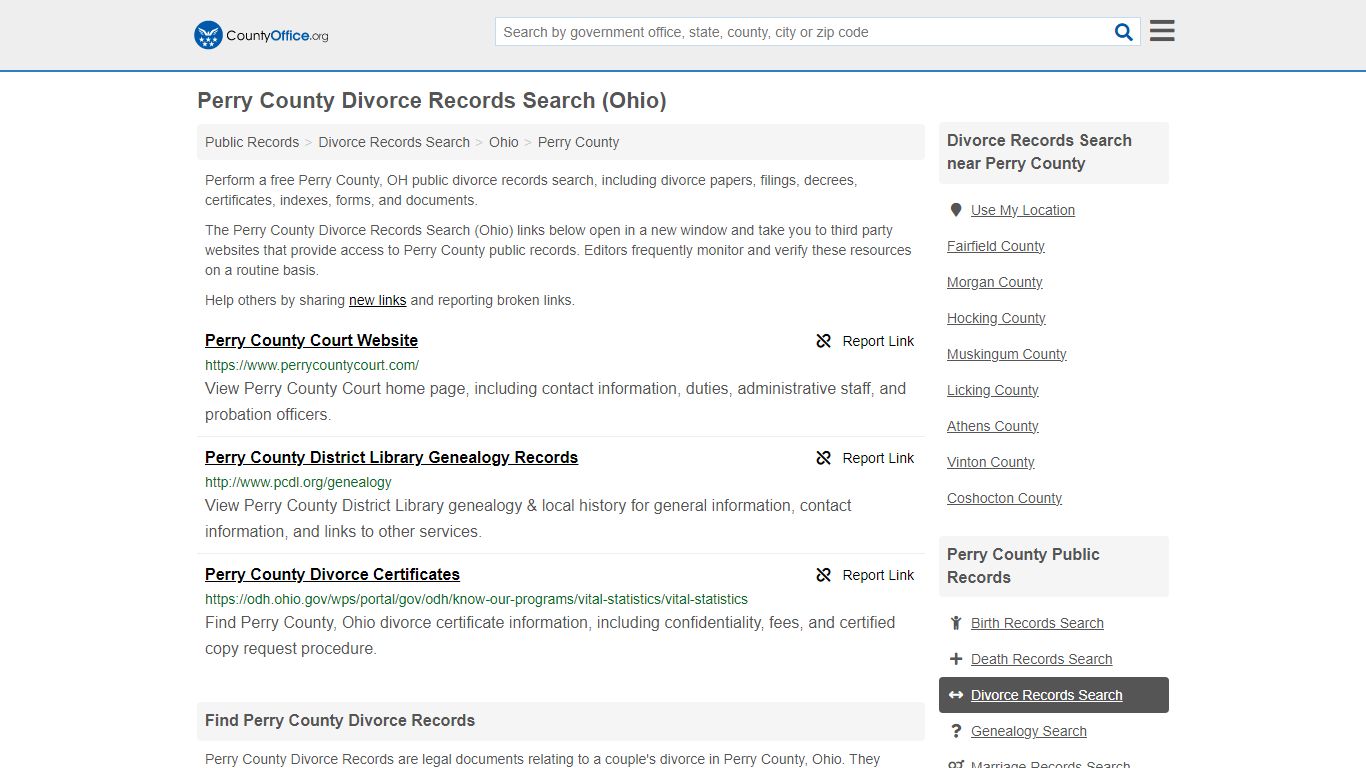Image resolution: width=1366 pixels, height=768 pixels.
Task: Open Perry County Court Website heading link
Action: [311, 340]
